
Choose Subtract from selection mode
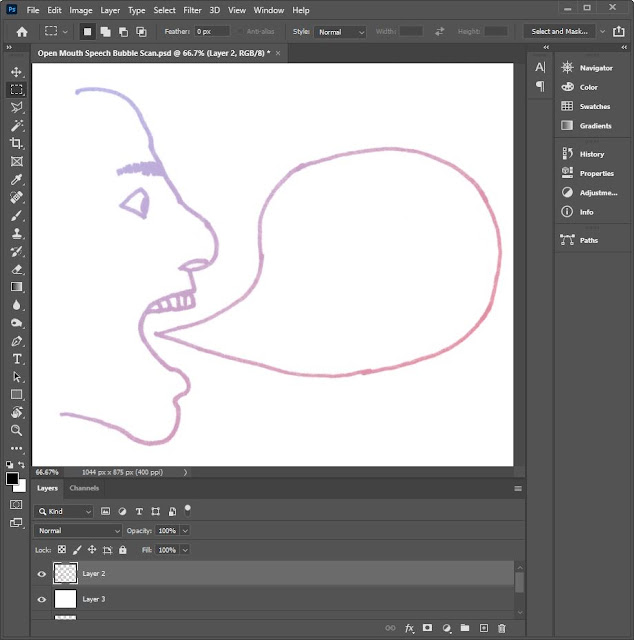(123, 32)
